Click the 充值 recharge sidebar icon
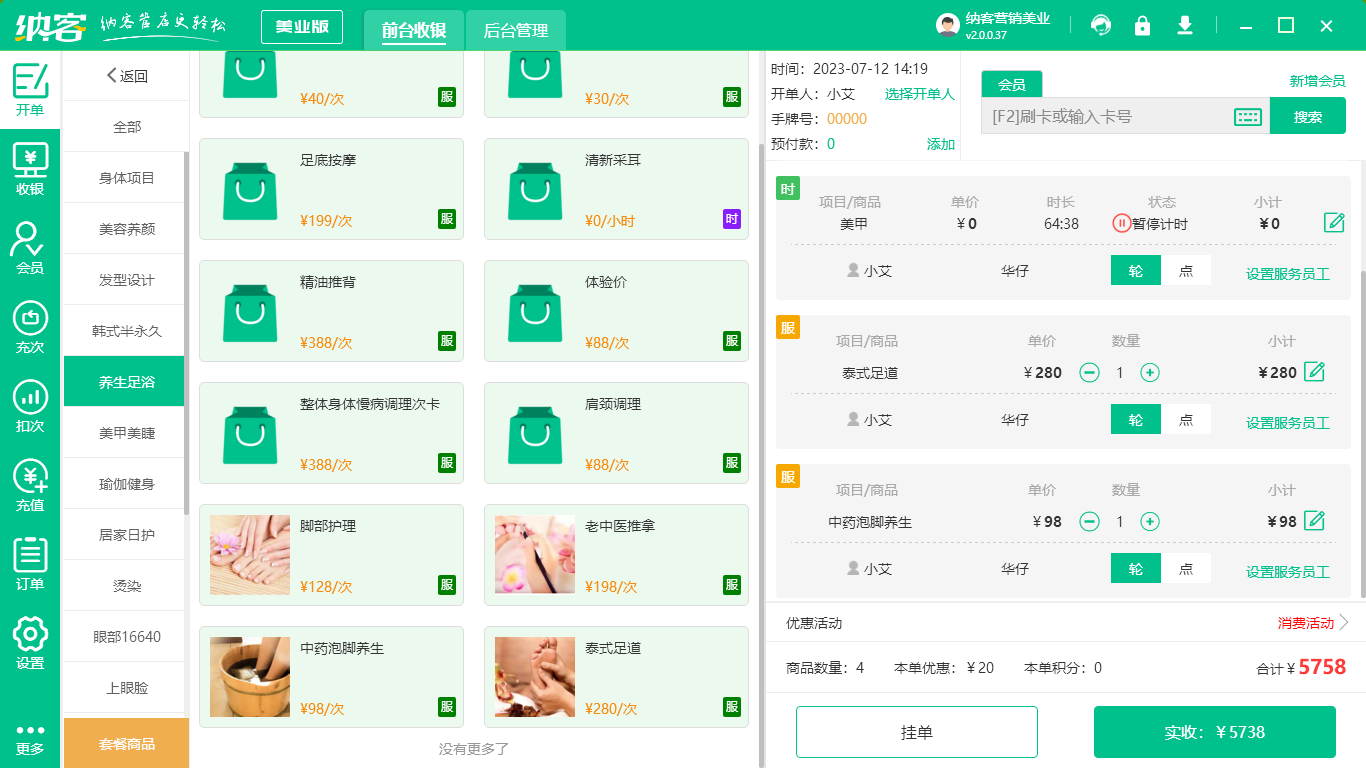The height and width of the screenshot is (768, 1366). pos(29,478)
